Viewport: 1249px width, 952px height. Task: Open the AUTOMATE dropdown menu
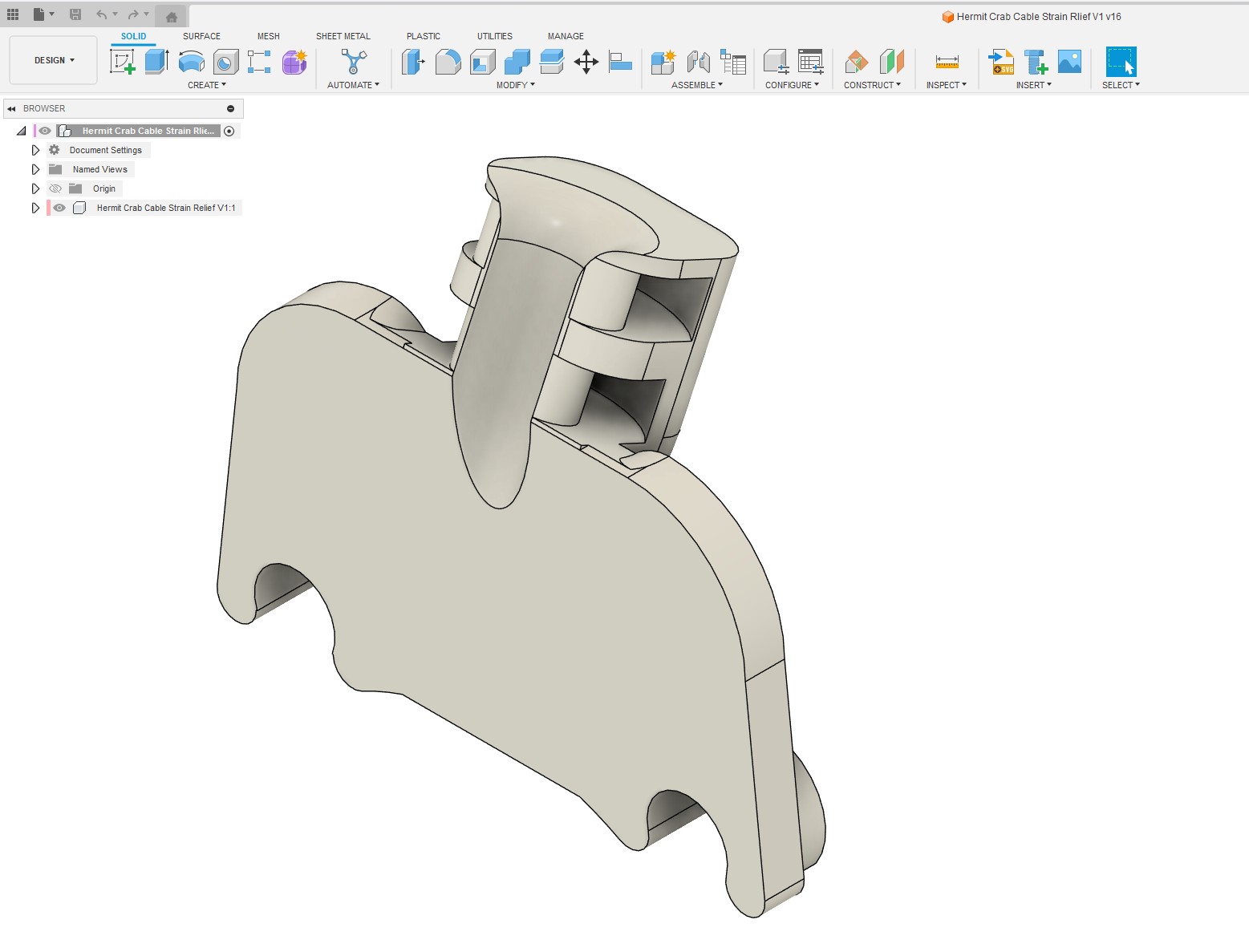coord(354,85)
